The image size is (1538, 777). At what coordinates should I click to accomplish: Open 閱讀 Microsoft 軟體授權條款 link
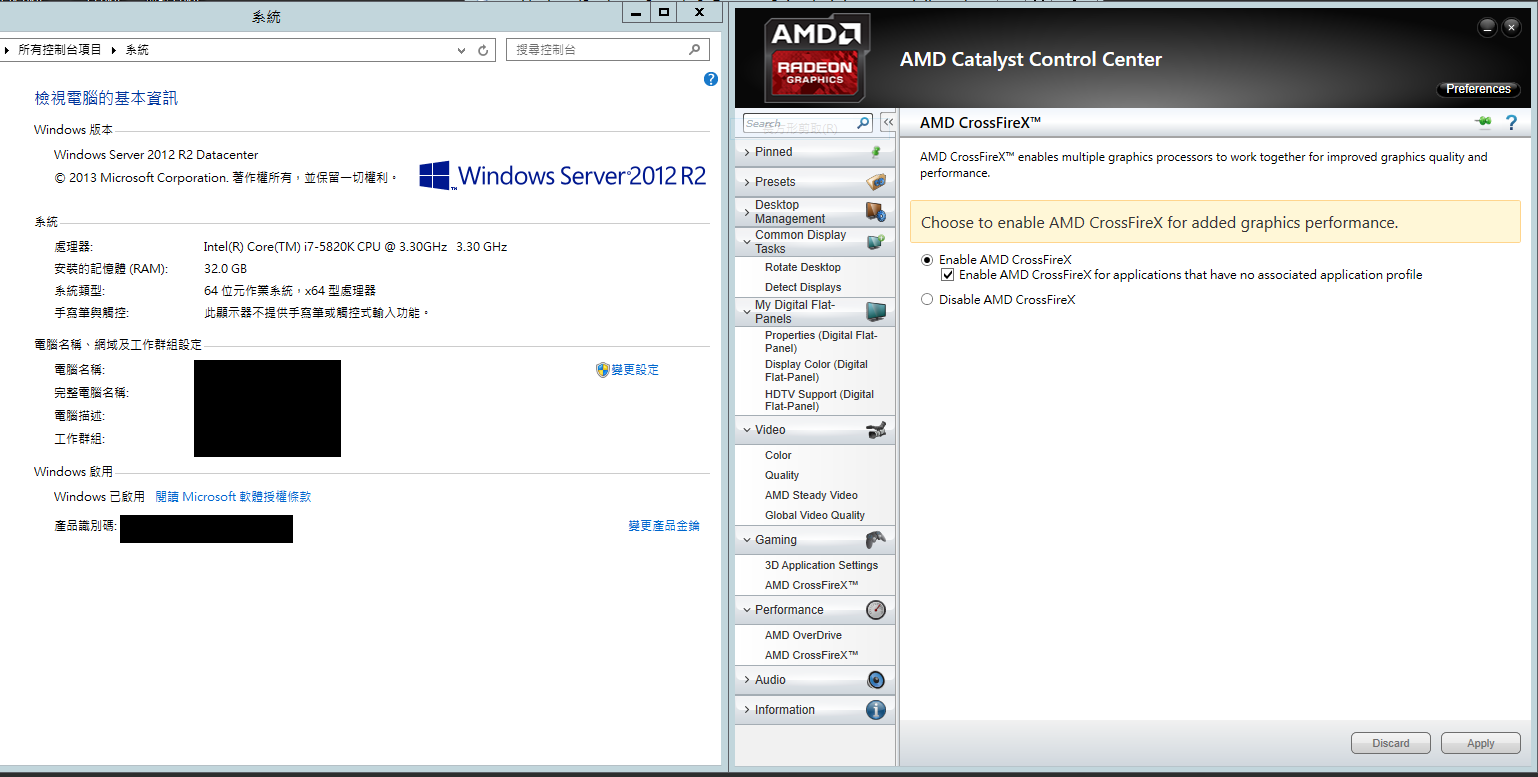[233, 497]
